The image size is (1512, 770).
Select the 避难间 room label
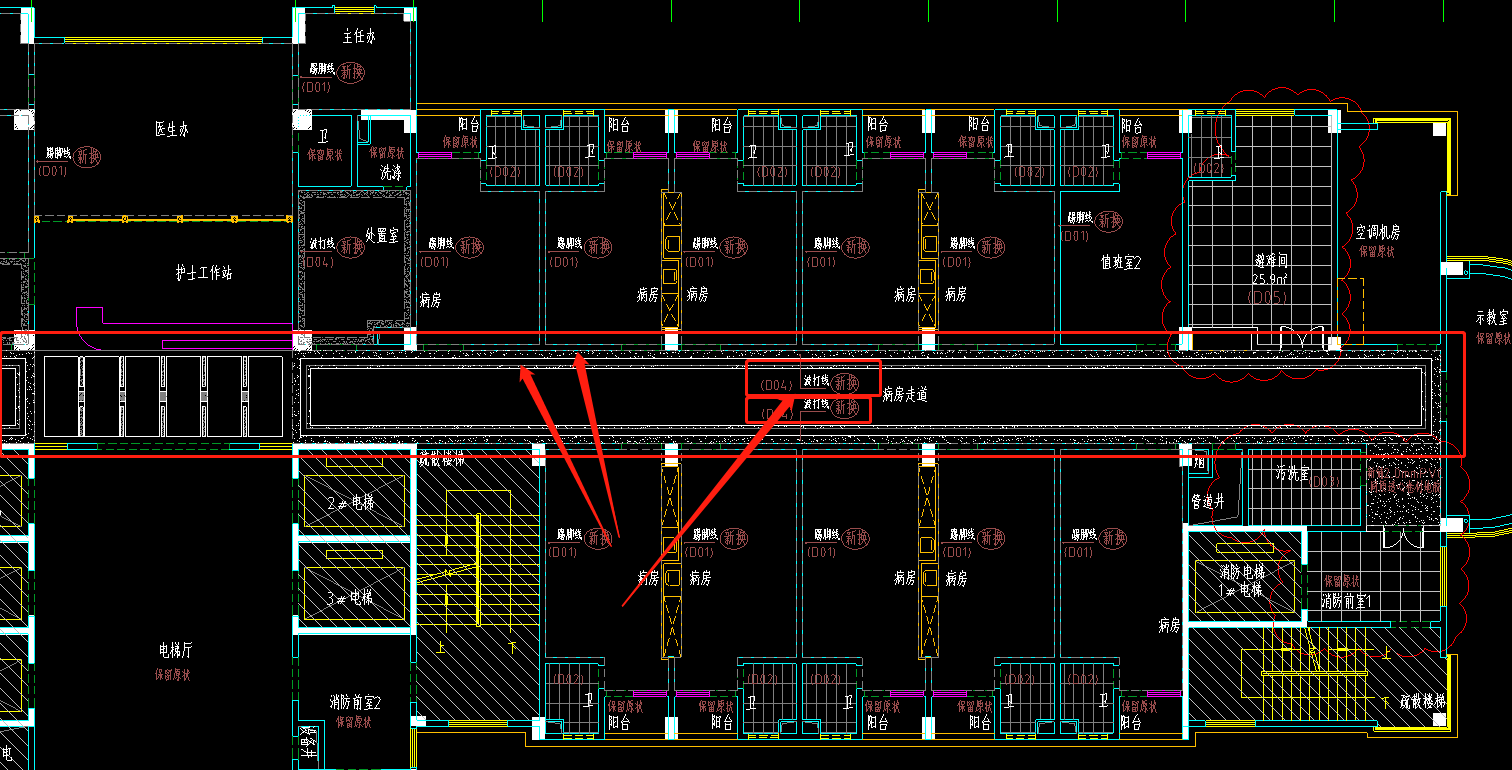(x=1271, y=260)
